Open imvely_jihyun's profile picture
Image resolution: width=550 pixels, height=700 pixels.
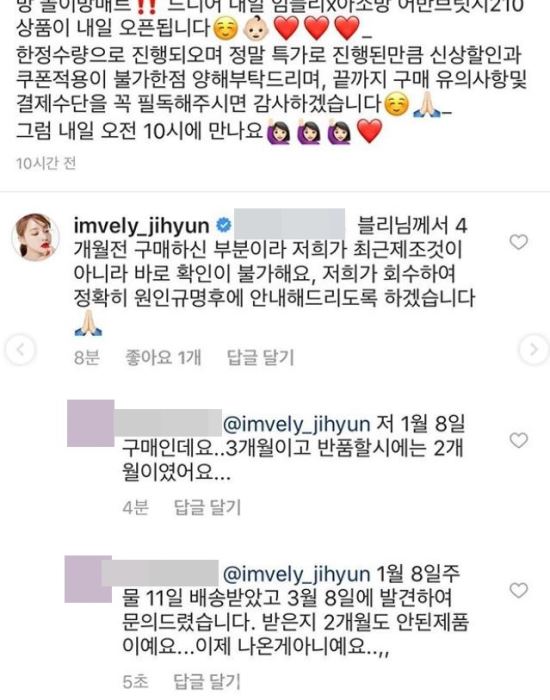[x=36, y=237]
